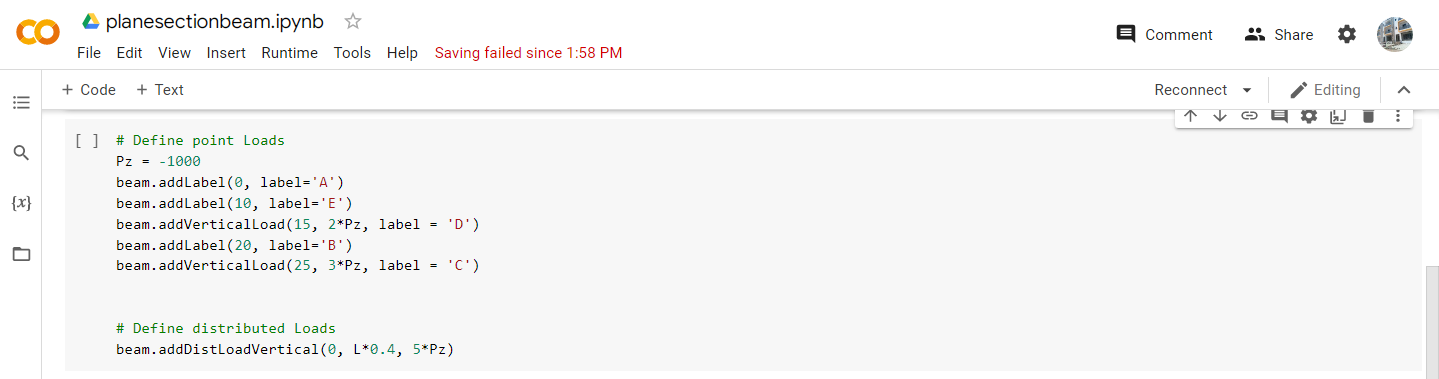This screenshot has width=1439, height=379.
Task: Click the Share button
Action: pyautogui.click(x=1279, y=35)
